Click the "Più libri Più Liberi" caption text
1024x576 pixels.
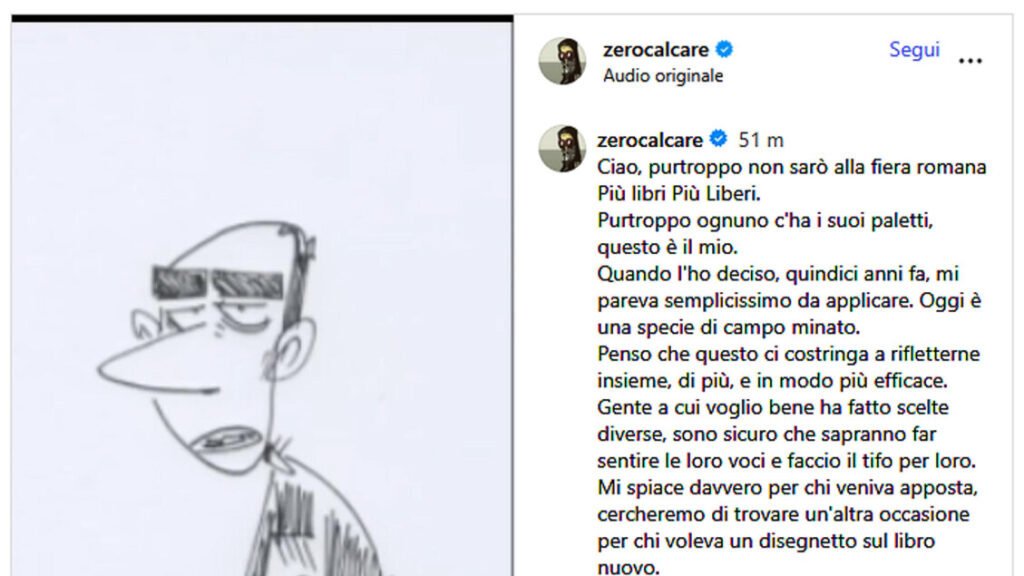click(x=679, y=194)
